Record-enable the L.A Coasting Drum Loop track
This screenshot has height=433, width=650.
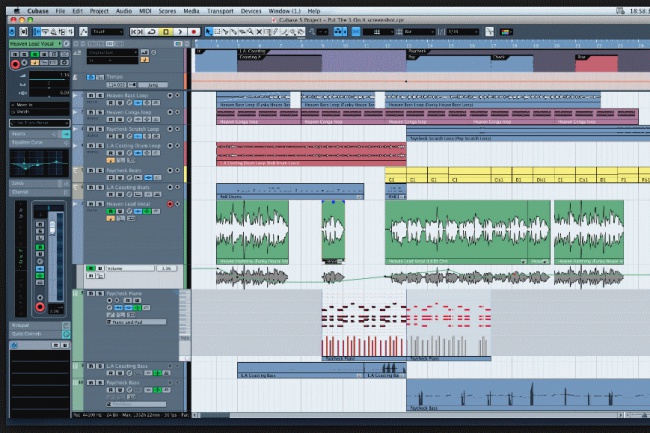pyautogui.click(x=170, y=146)
